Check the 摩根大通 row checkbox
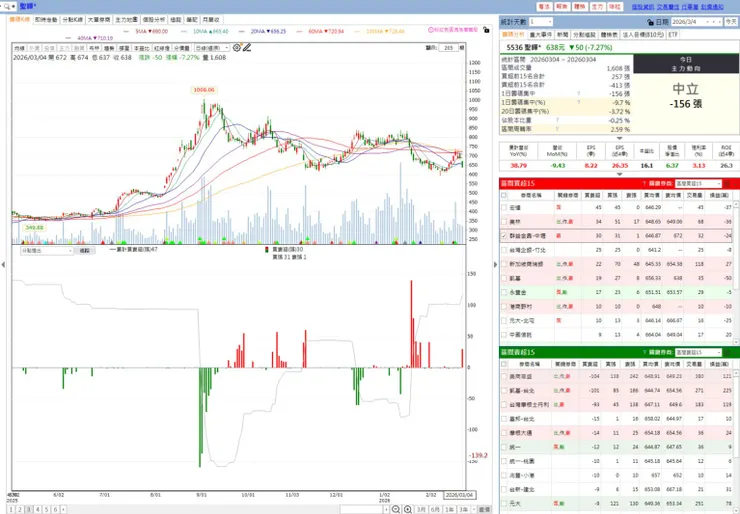Image resolution: width=740 pixels, height=514 pixels. click(504, 433)
